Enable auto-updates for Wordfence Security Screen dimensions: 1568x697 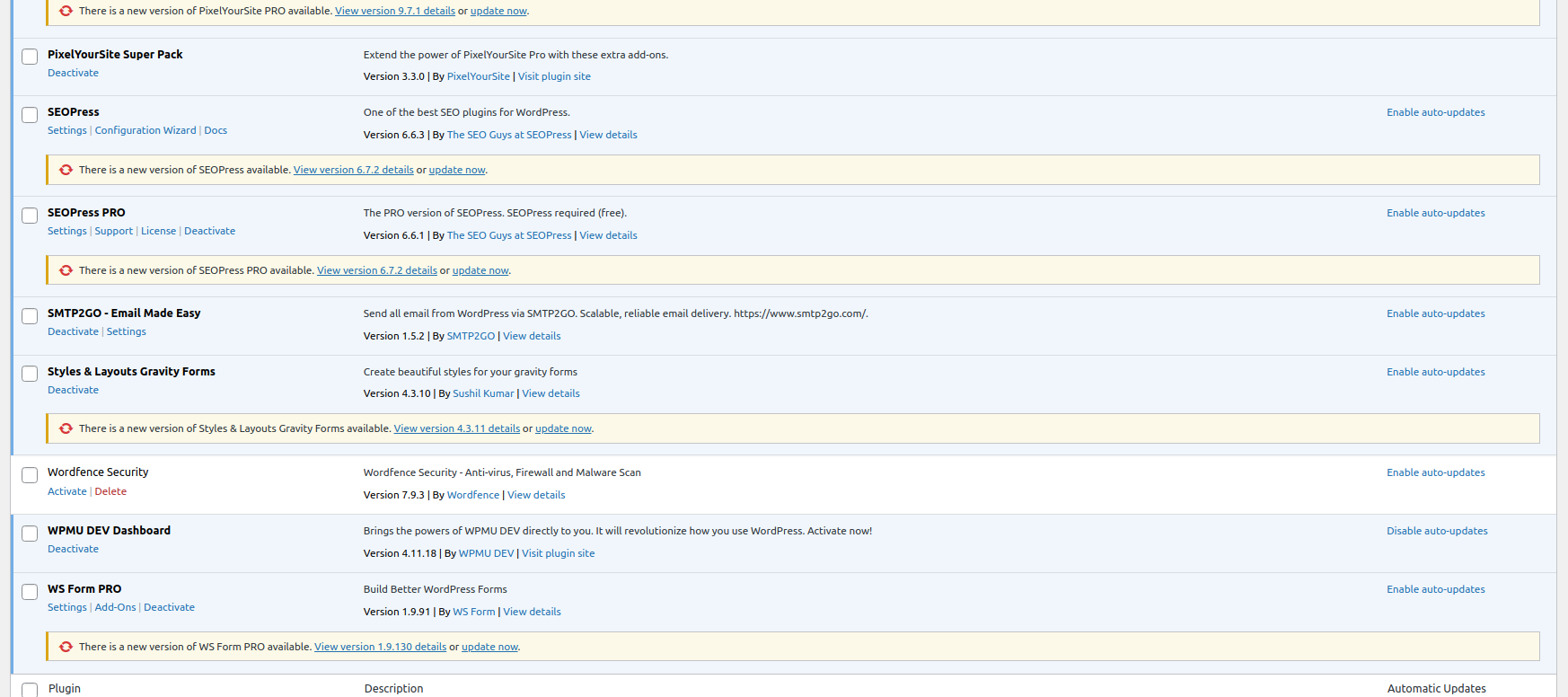1435,472
